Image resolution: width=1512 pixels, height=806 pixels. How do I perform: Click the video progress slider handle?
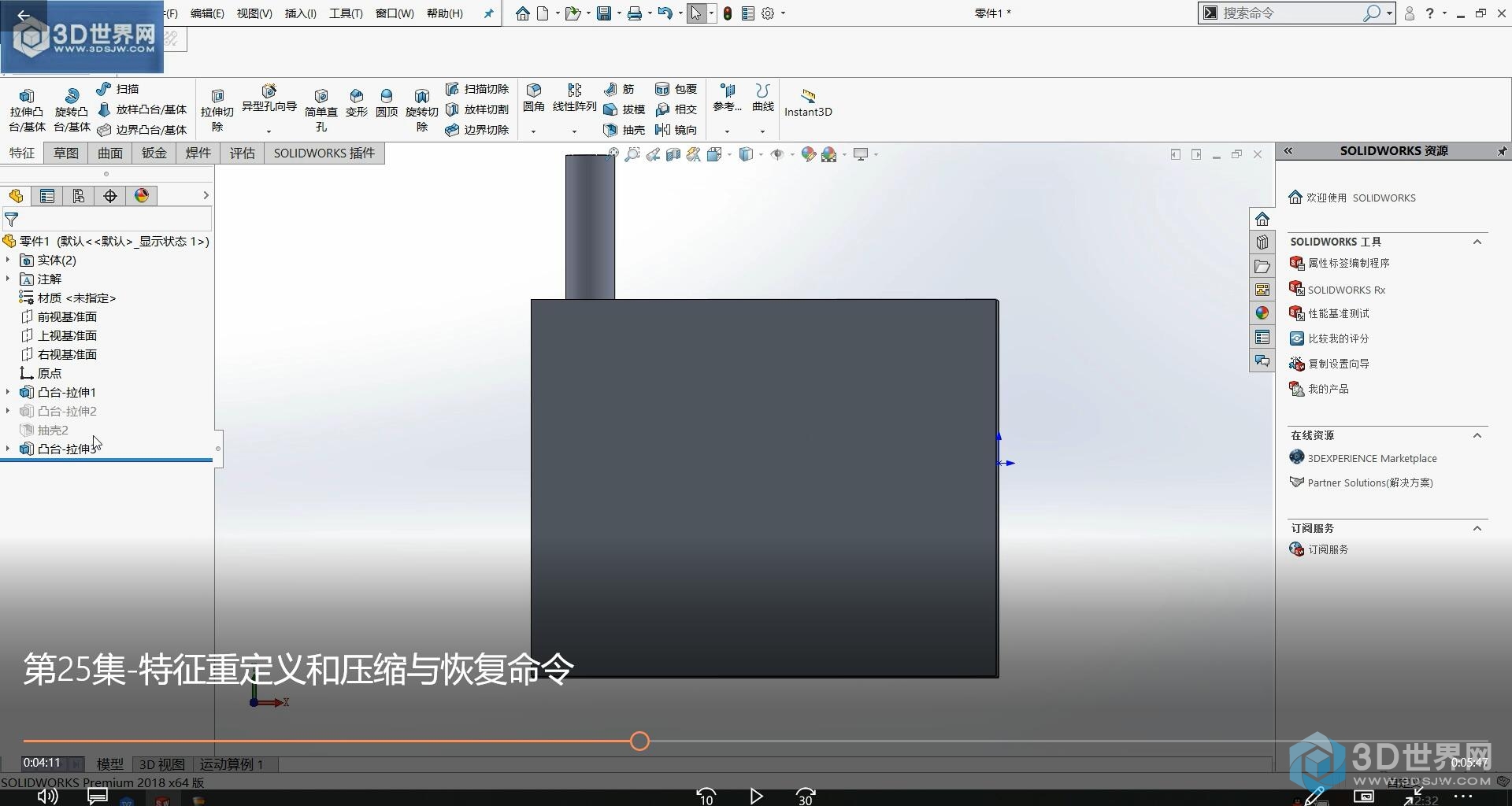click(639, 741)
